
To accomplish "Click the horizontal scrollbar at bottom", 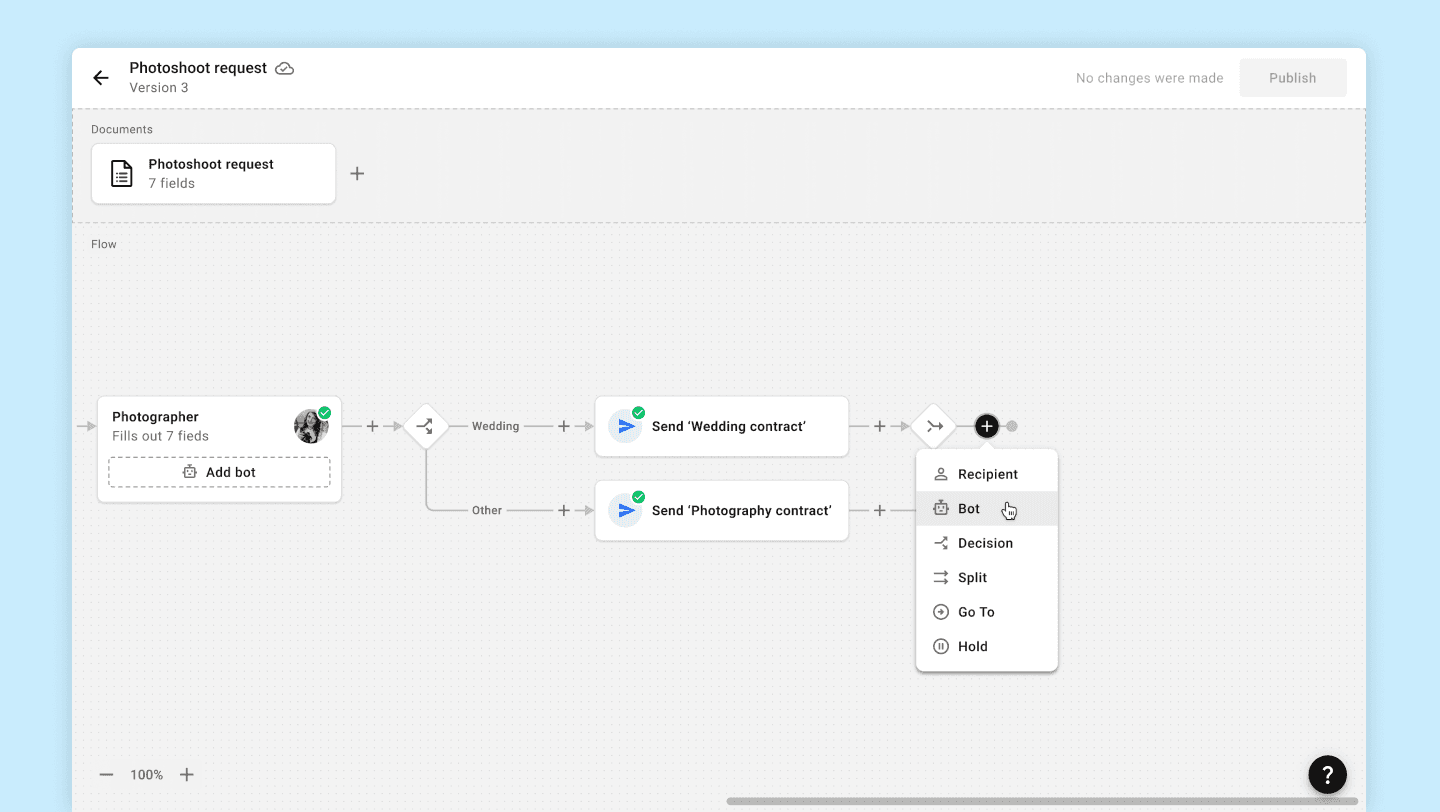I will tap(1042, 801).
